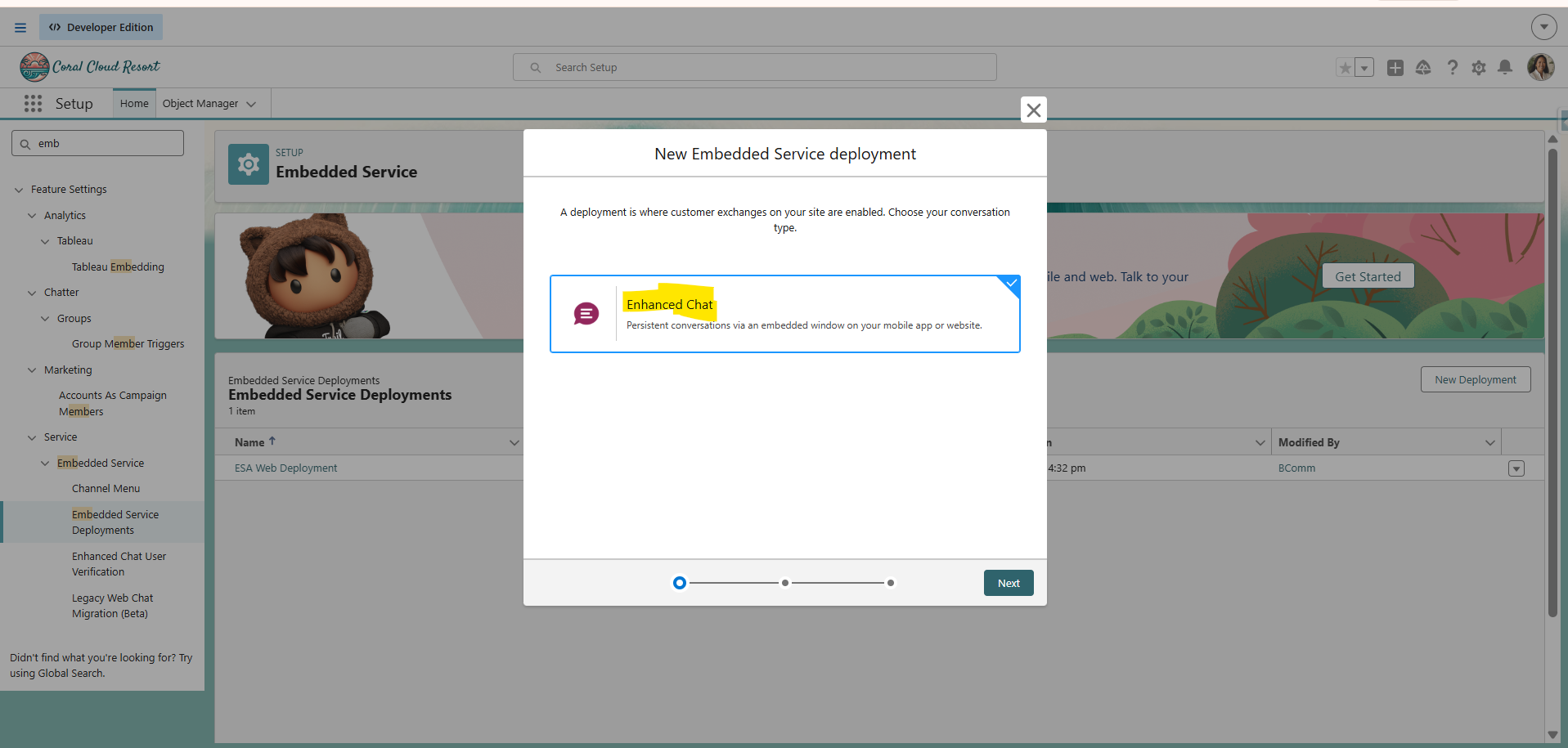Click the first step progress indicator
The width and height of the screenshot is (1568, 748).
pos(680,583)
